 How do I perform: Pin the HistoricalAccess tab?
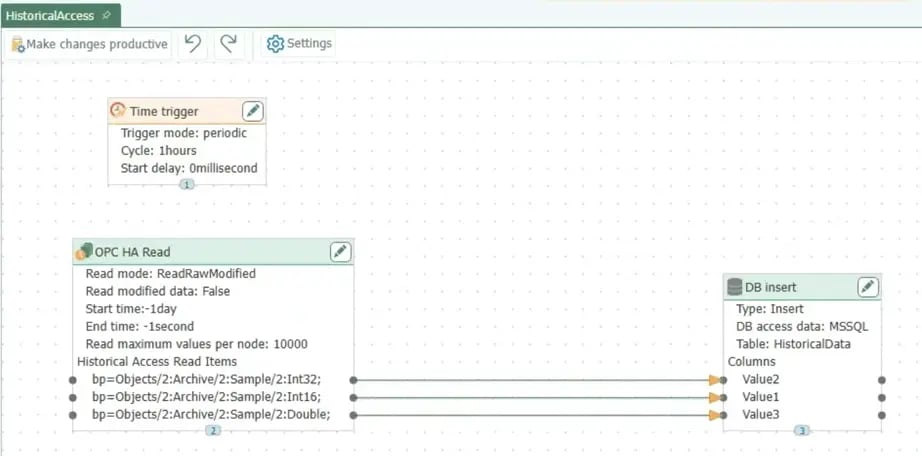click(107, 15)
